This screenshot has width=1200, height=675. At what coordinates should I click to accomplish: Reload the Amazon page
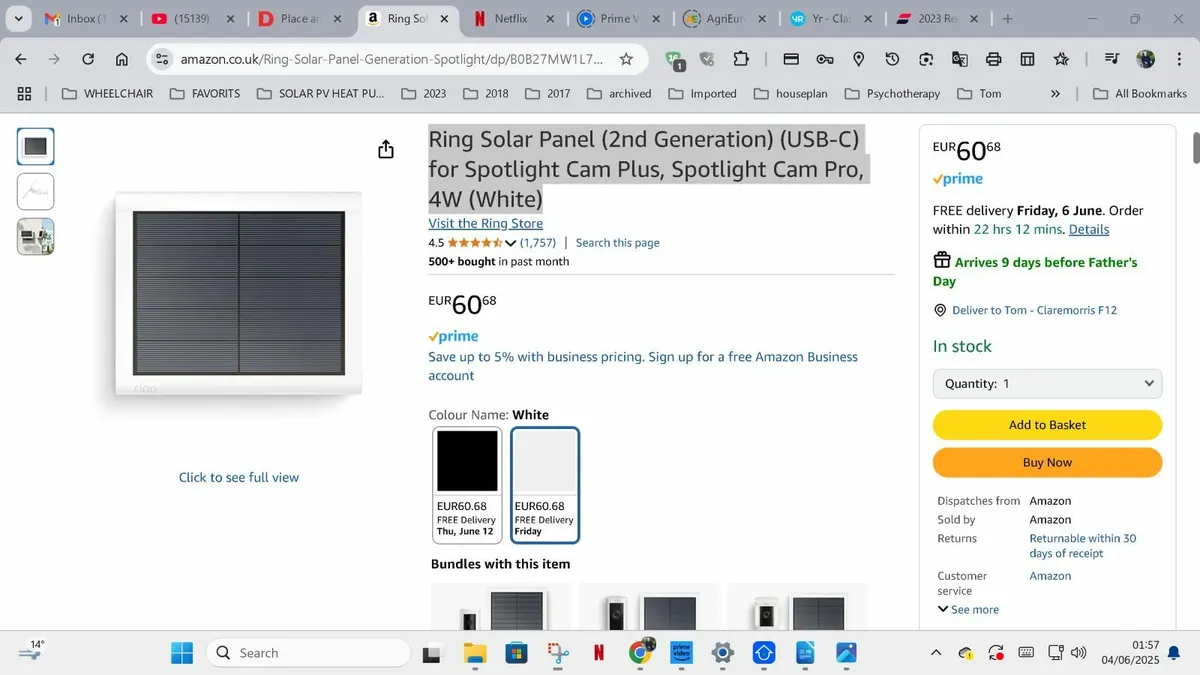tap(88, 59)
